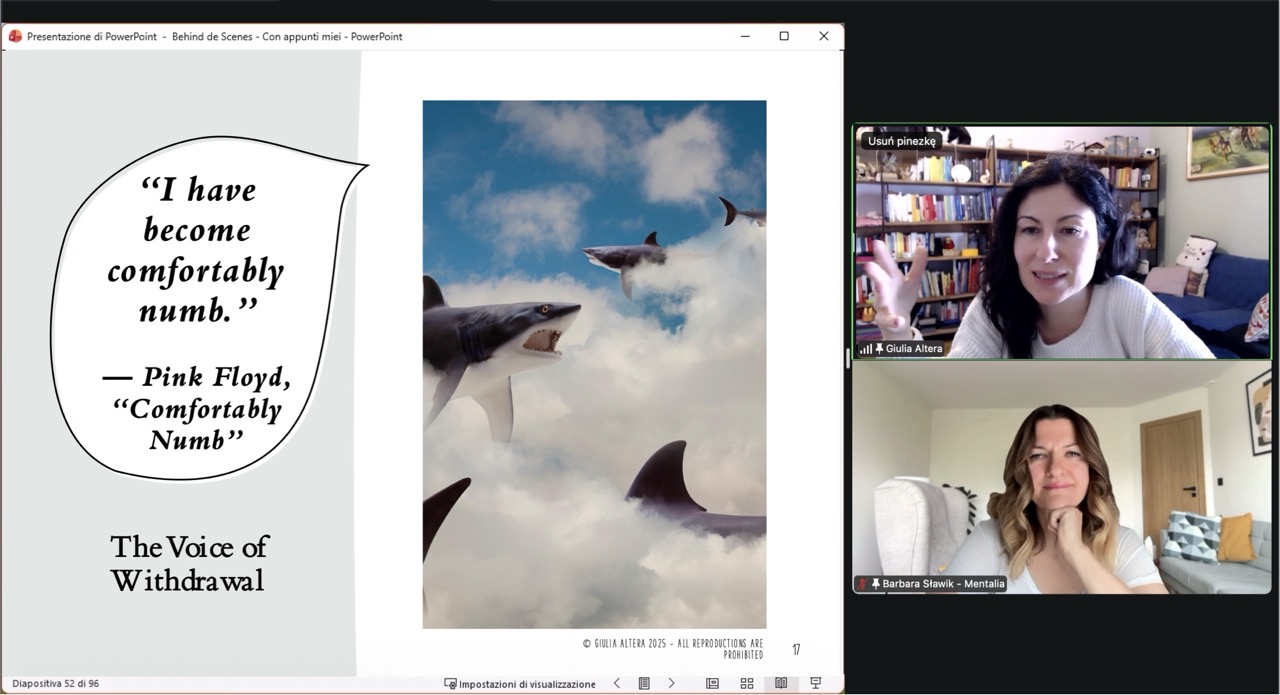Go to the previous slide arrow
The height and width of the screenshot is (695, 1280).
(617, 683)
